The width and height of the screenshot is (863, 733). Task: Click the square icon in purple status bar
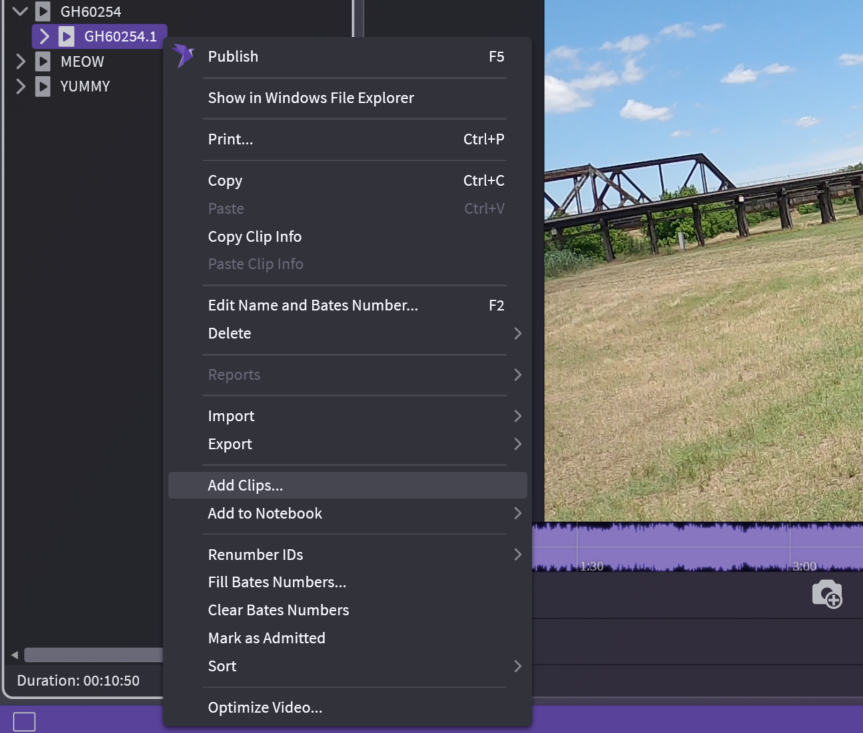(24, 721)
